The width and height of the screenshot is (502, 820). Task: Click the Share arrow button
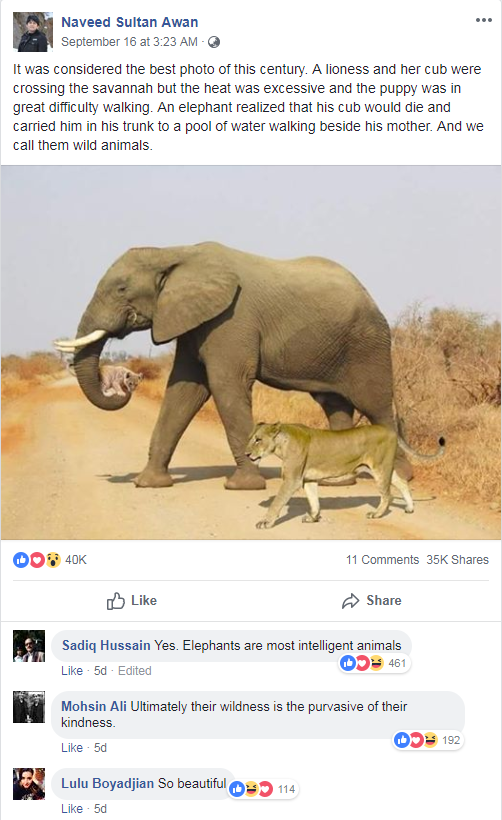[x=372, y=601]
